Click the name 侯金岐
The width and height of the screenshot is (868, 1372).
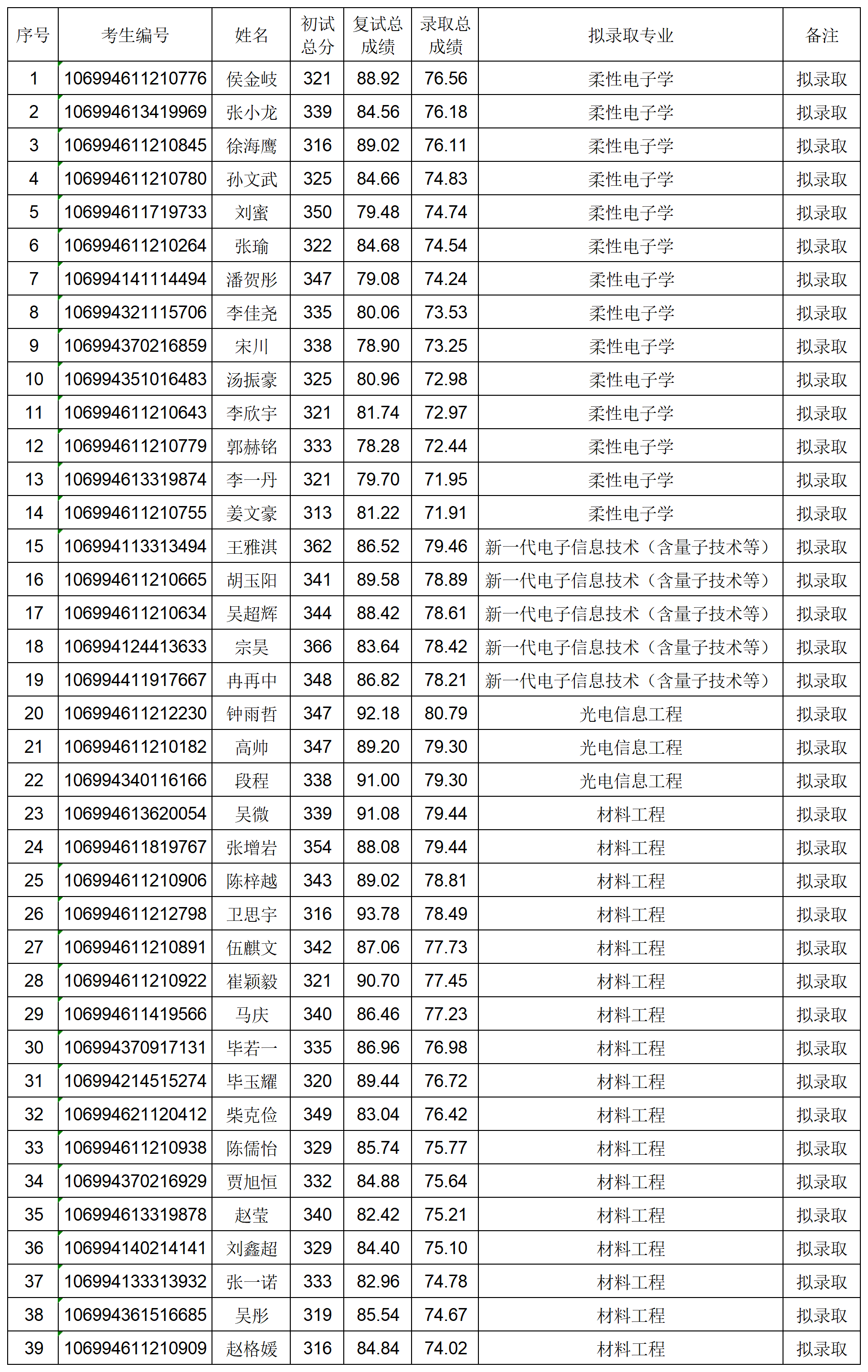click(251, 79)
